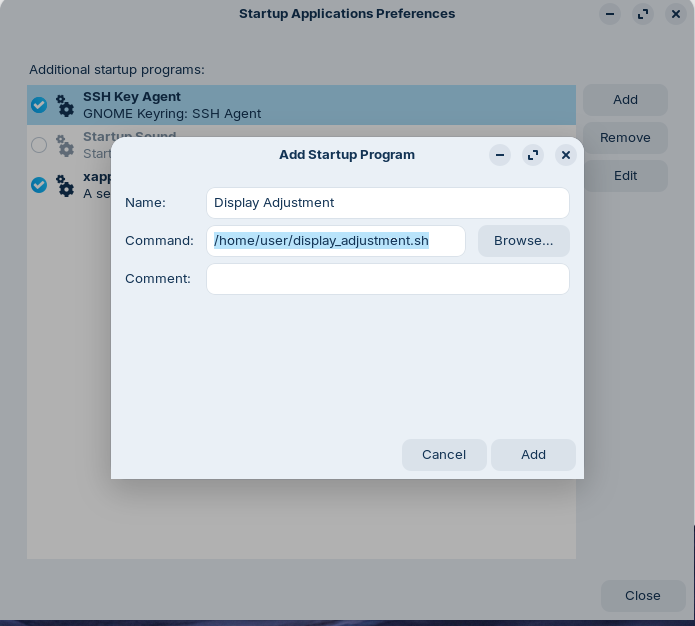This screenshot has height=626, width=695.
Task: Click inside the Command path field
Action: coord(335,241)
